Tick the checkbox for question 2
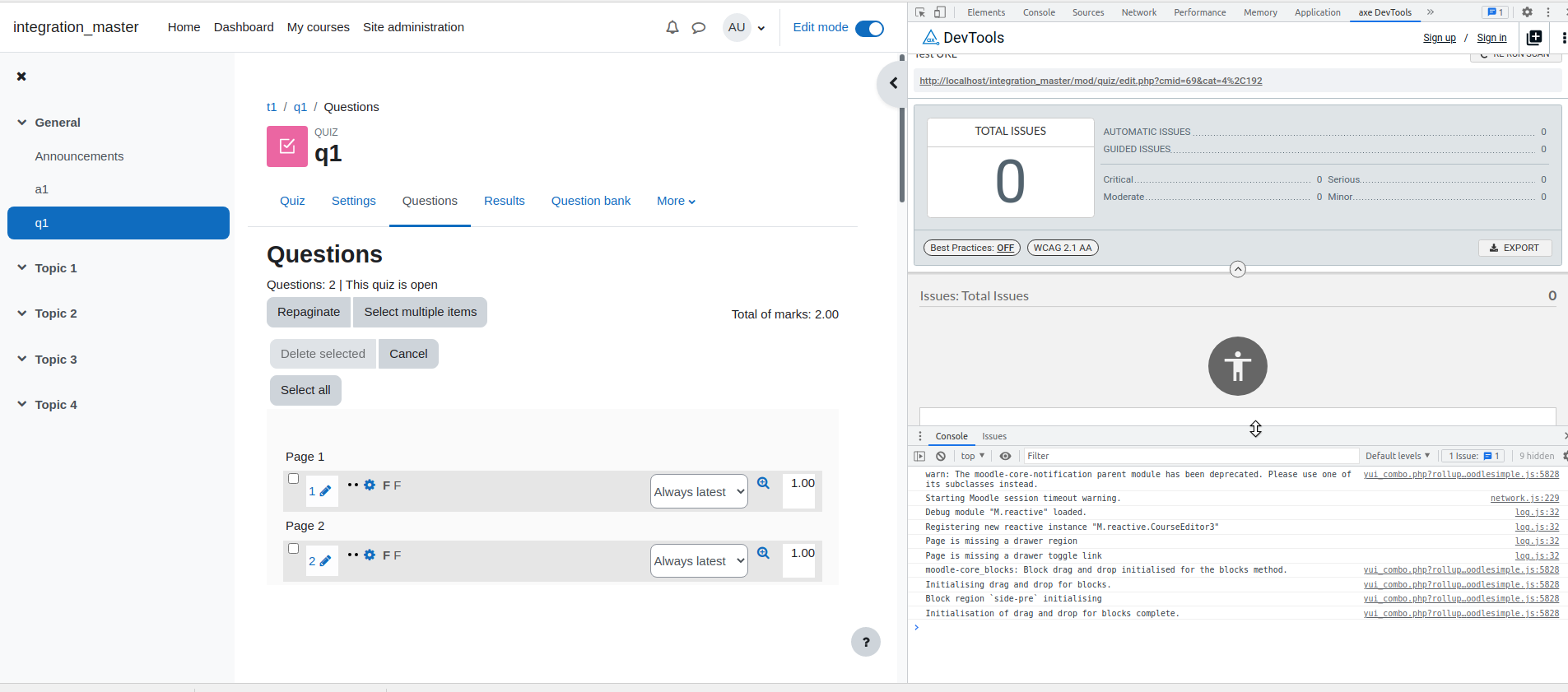This screenshot has width=1568, height=692. [293, 549]
